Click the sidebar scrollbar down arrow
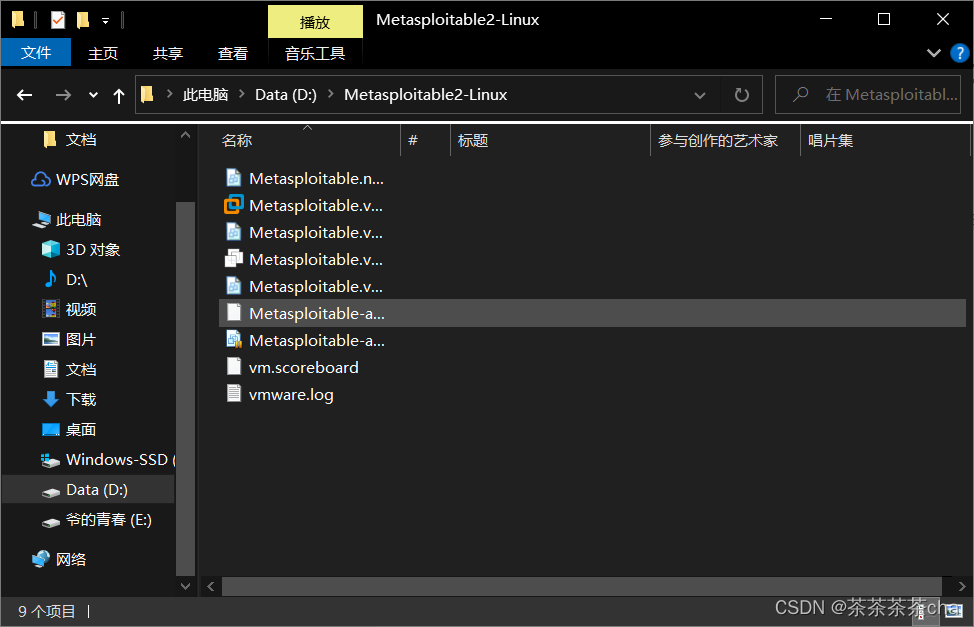 click(x=185, y=586)
